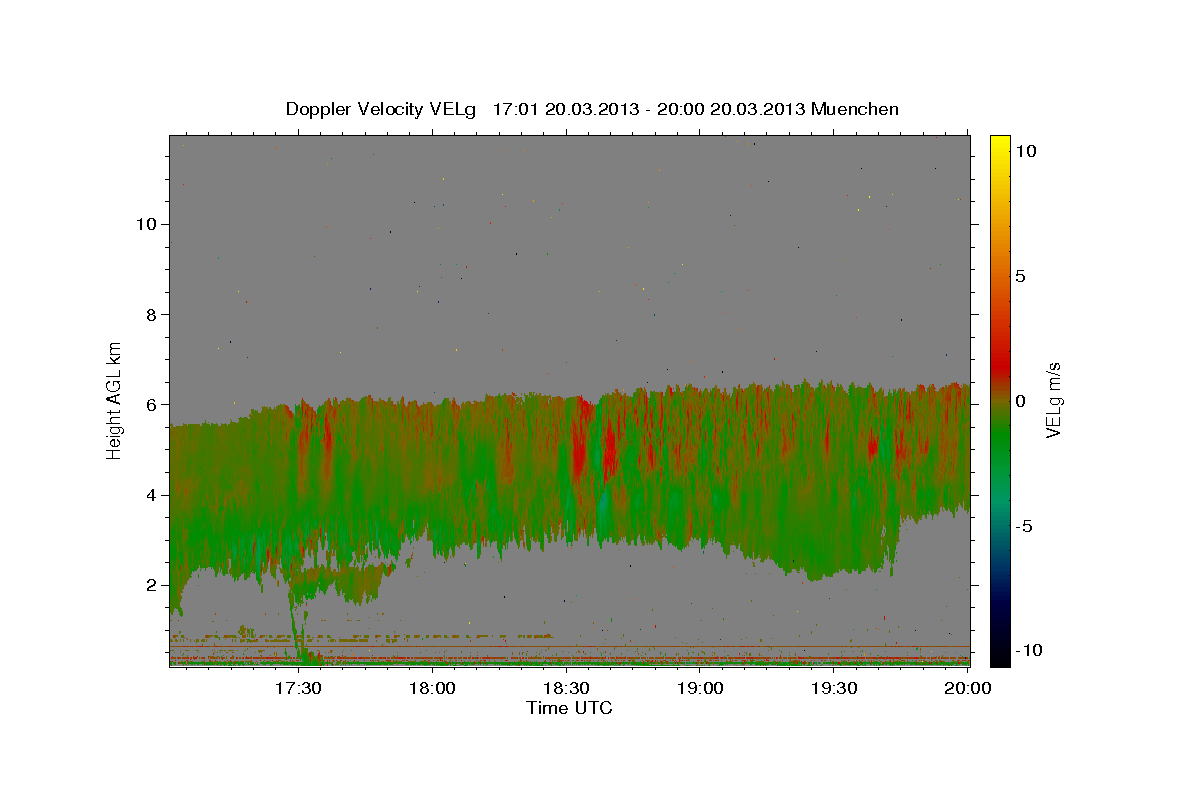Click the '19:00' time axis label

click(x=699, y=688)
